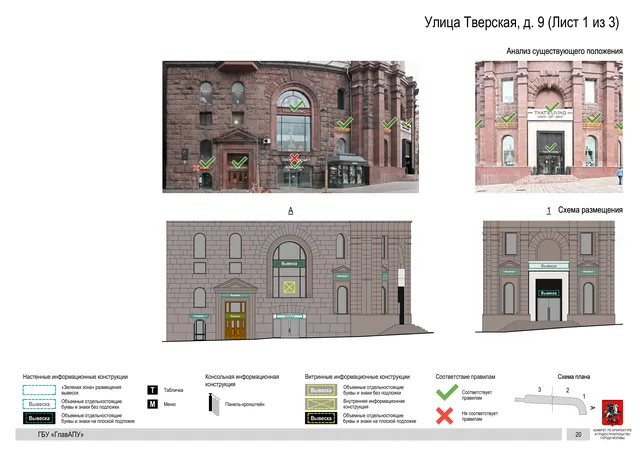This screenshot has width=640, height=453.
Task: Click the «Схема размещения» label
Action: click(590, 210)
